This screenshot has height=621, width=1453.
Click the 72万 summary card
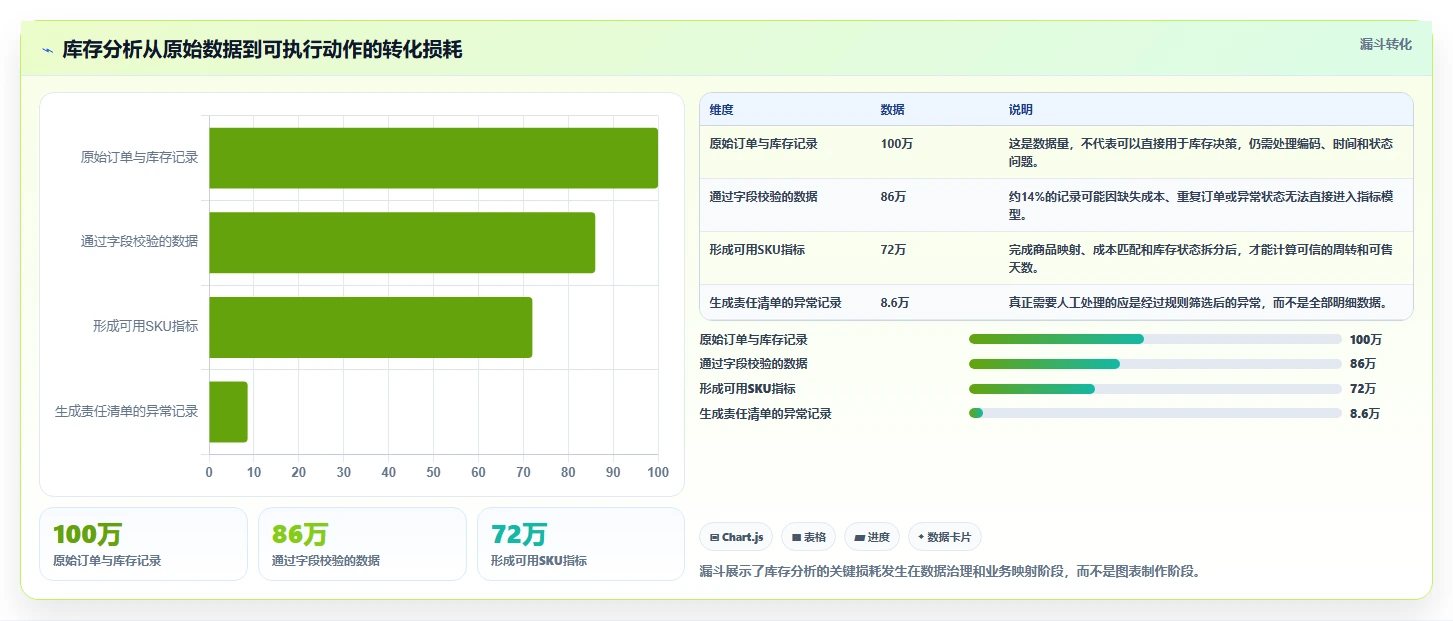tap(581, 544)
